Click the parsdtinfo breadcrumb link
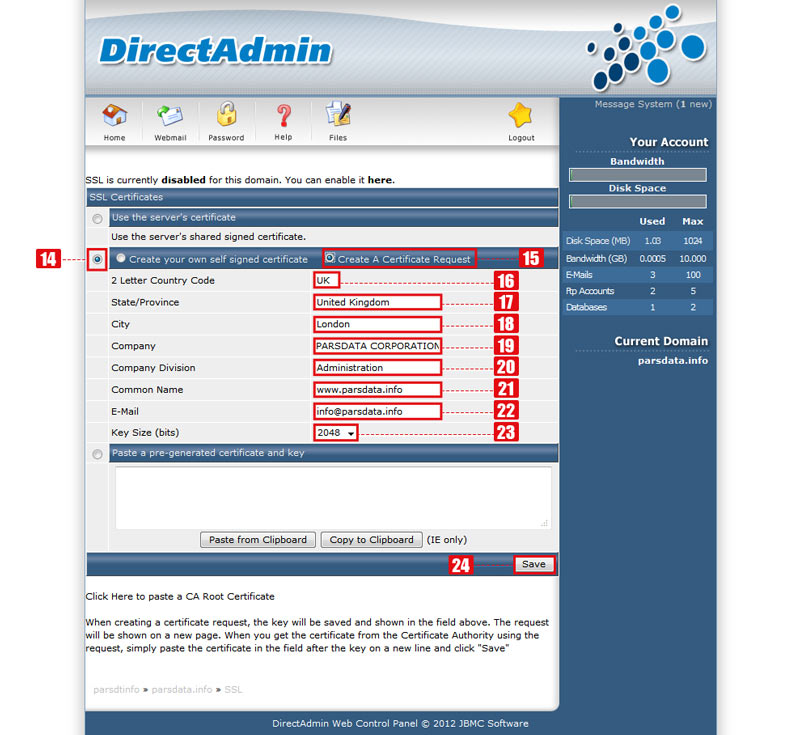 point(116,690)
